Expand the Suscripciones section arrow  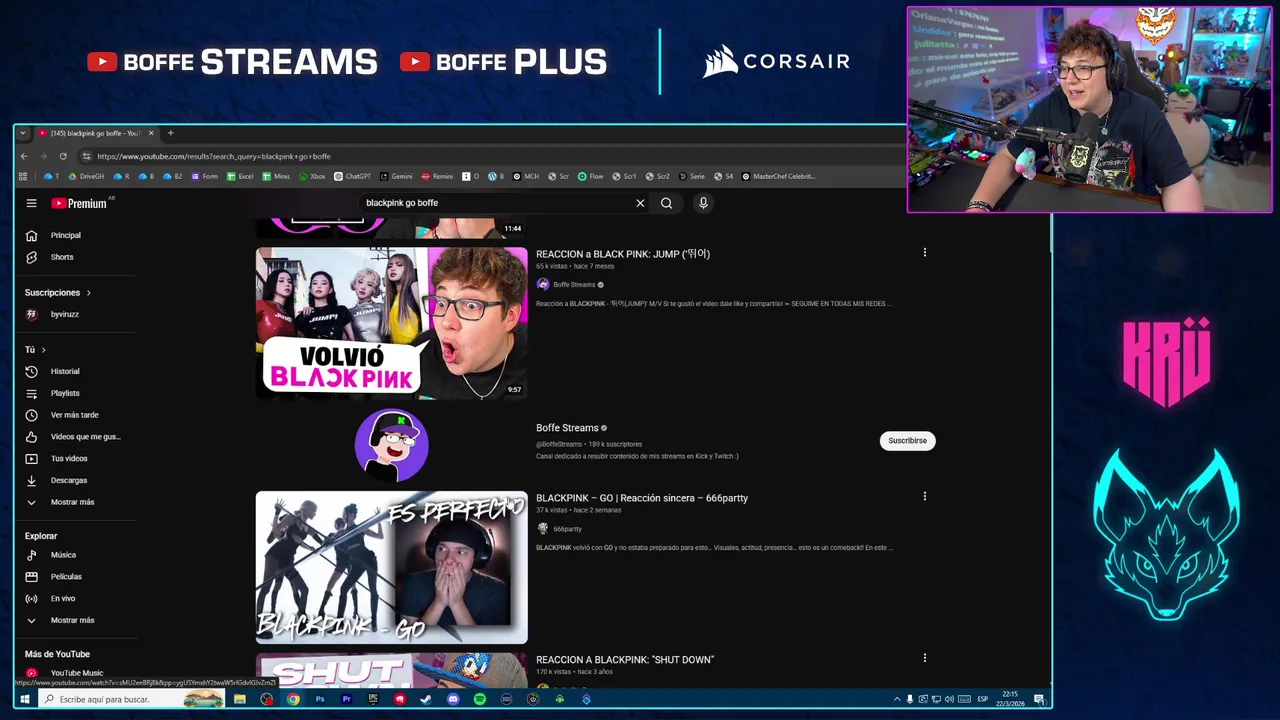[88, 293]
